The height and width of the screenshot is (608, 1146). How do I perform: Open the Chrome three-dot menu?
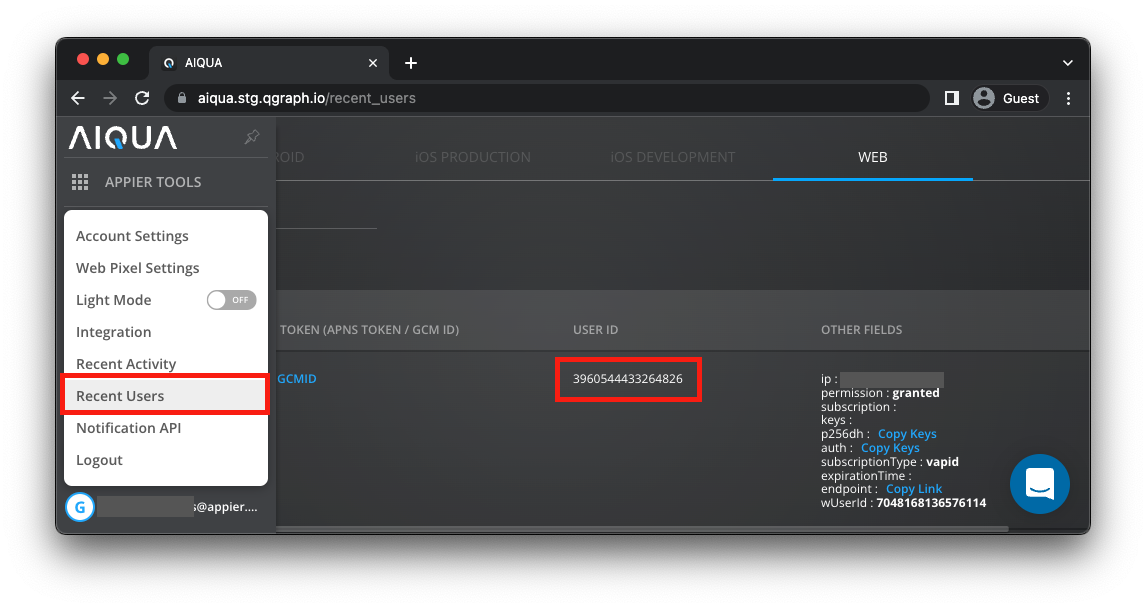(x=1069, y=98)
